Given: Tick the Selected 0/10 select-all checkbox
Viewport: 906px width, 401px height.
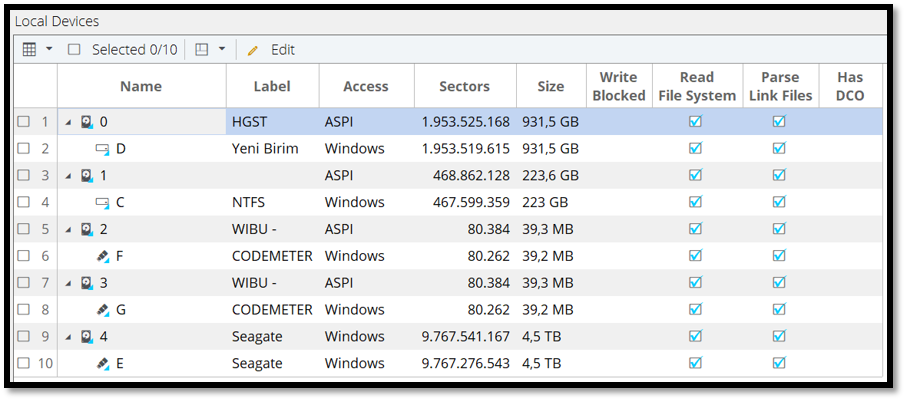Looking at the screenshot, I should point(74,49).
